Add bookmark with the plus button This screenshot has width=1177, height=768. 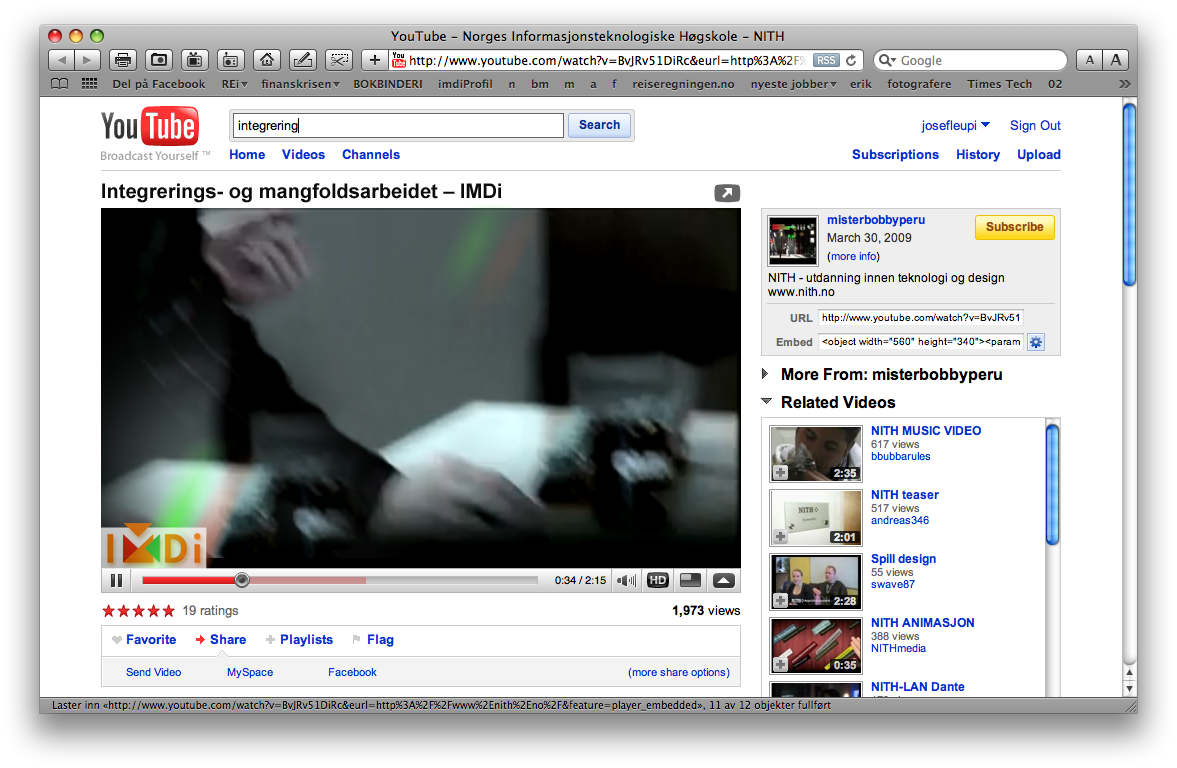(x=375, y=60)
